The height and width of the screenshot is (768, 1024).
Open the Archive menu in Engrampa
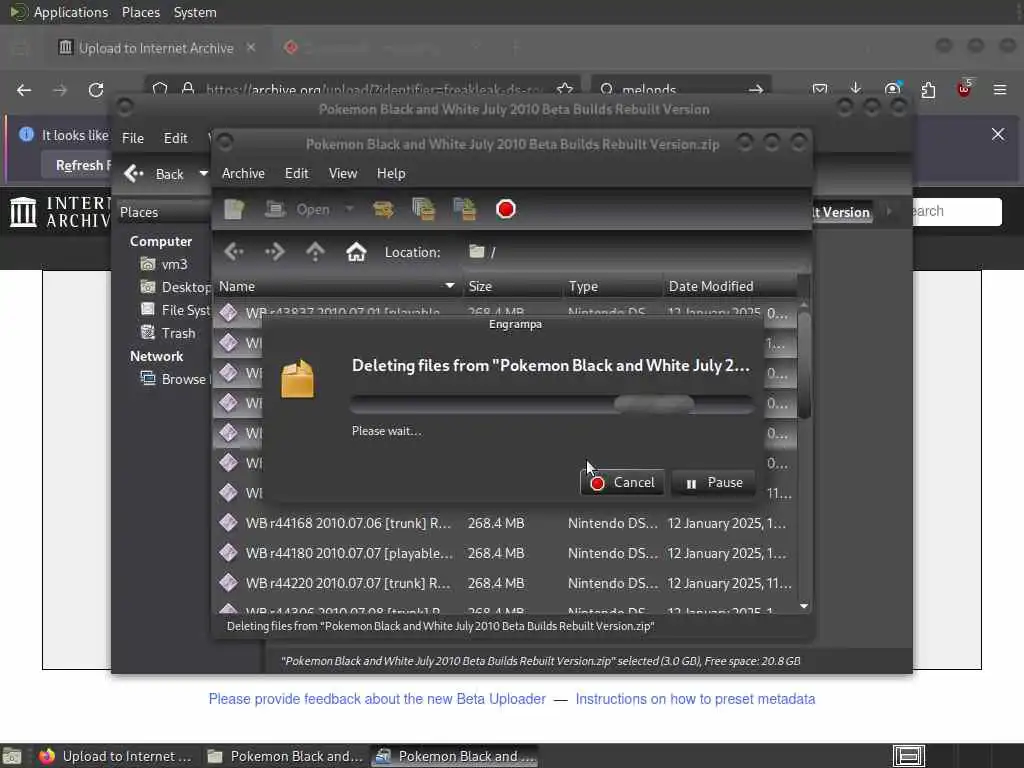pos(244,173)
